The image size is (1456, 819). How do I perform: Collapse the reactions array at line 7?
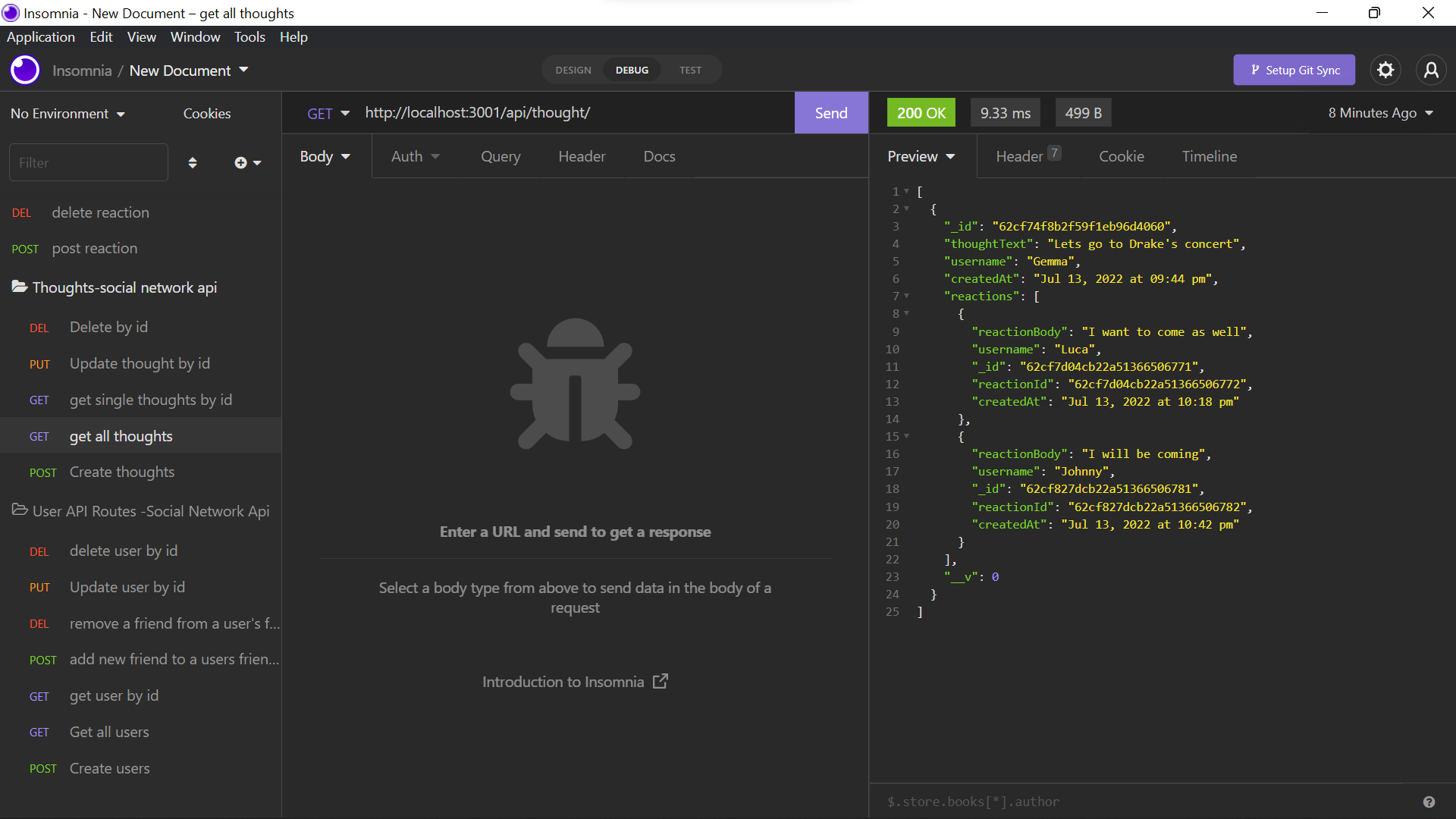[907, 297]
